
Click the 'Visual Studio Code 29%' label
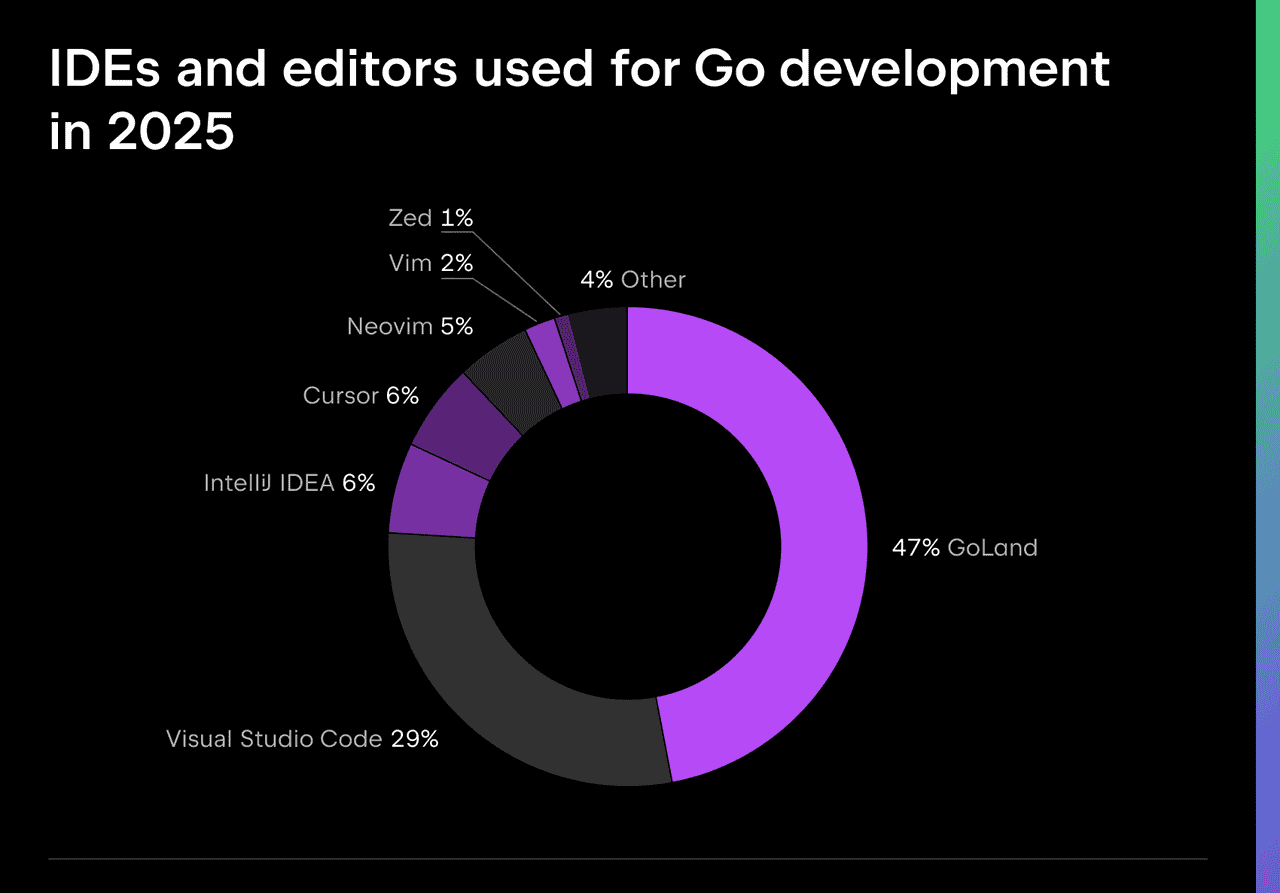pos(302,739)
